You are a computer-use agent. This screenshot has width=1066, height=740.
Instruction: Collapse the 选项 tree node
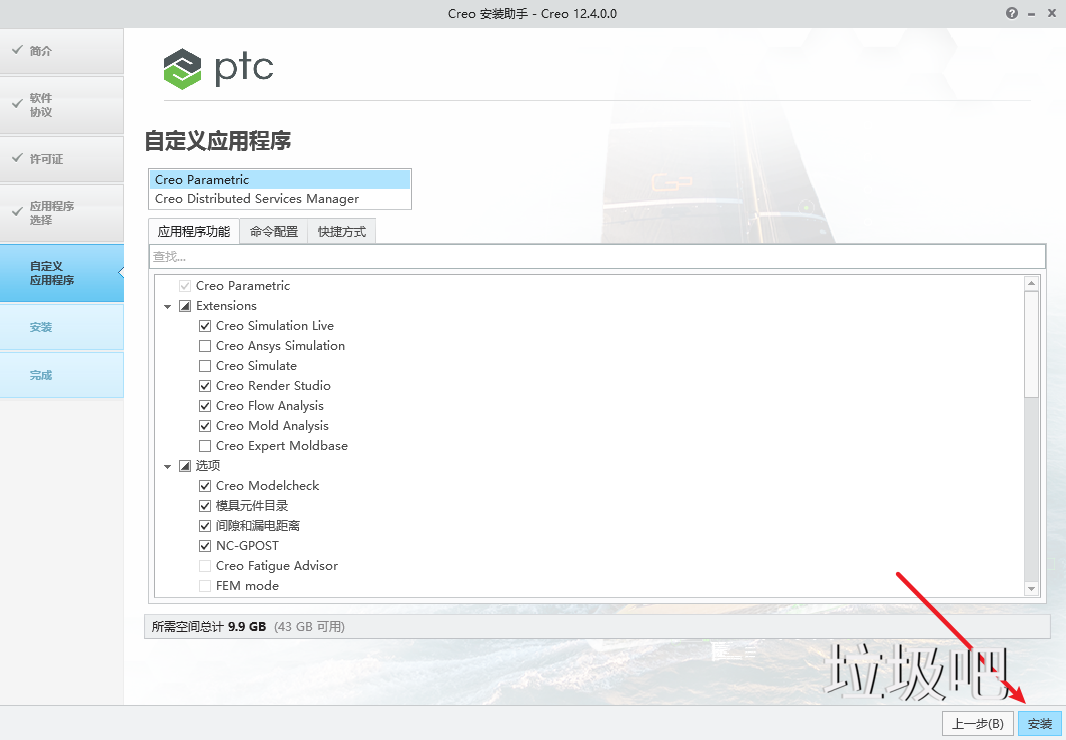click(x=168, y=466)
